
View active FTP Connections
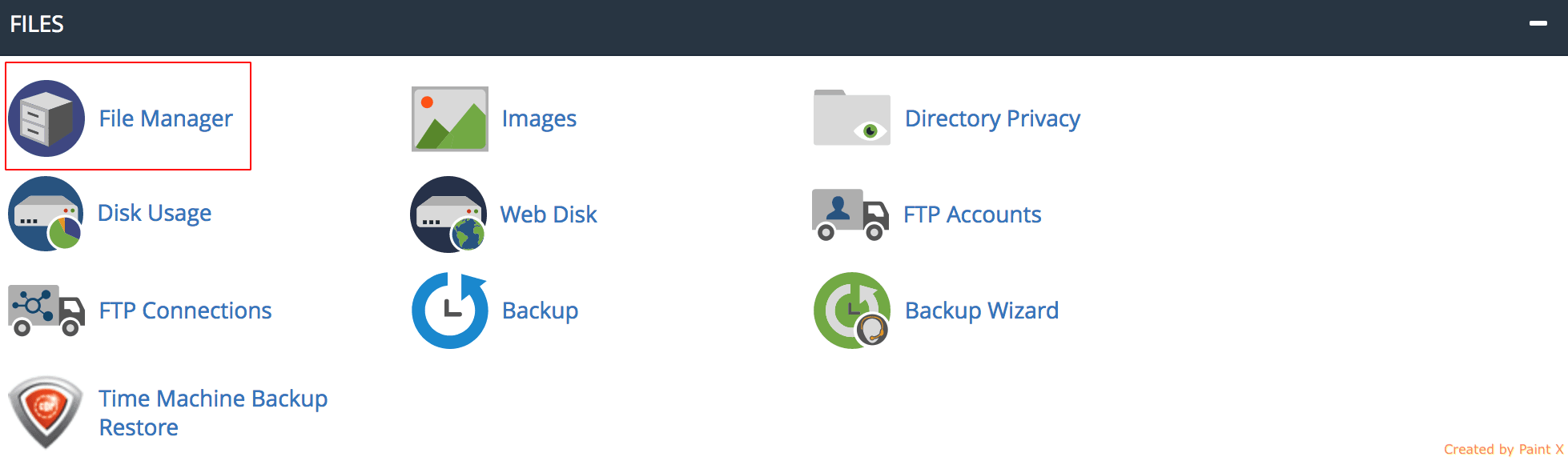click(x=183, y=311)
